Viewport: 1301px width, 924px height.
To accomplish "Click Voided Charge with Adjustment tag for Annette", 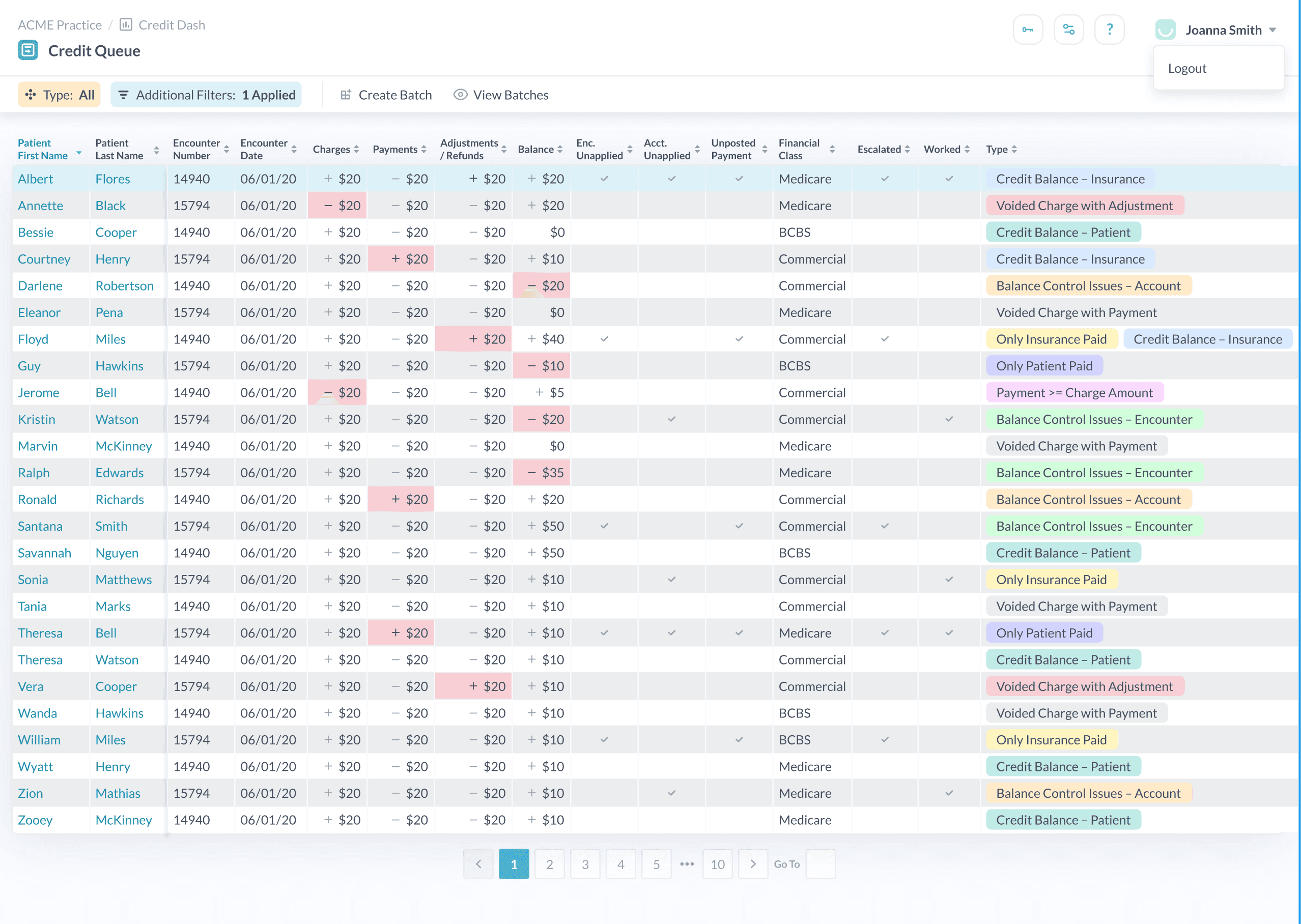I will [1085, 206].
